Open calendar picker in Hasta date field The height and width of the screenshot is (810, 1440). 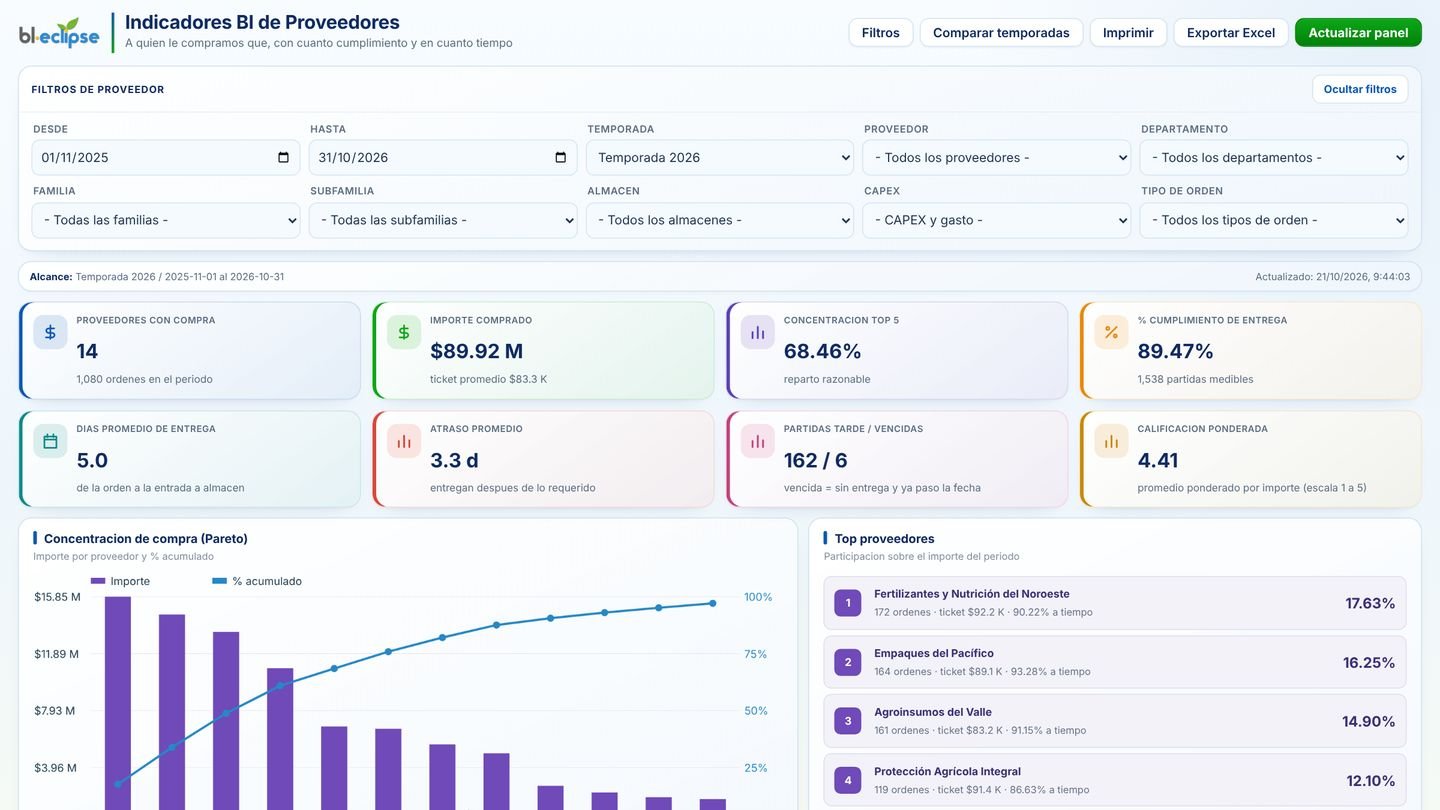coord(560,158)
